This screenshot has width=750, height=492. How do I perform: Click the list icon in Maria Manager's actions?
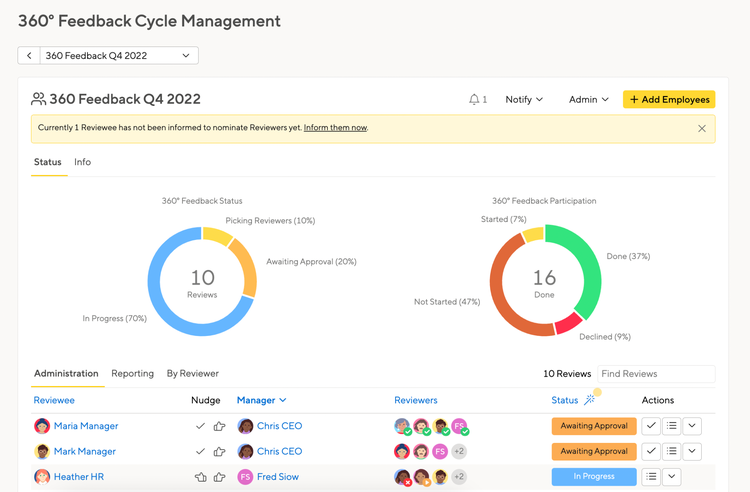point(672,426)
